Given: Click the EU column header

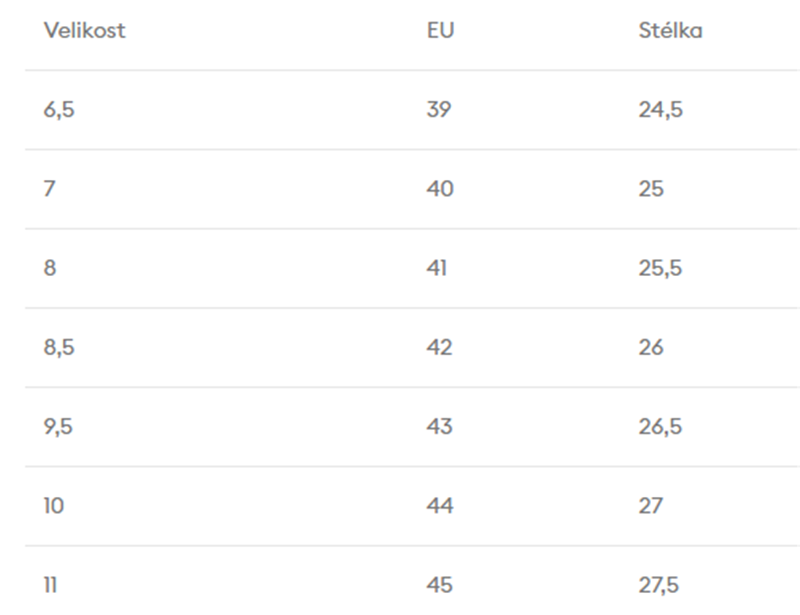Looking at the screenshot, I should (440, 31).
